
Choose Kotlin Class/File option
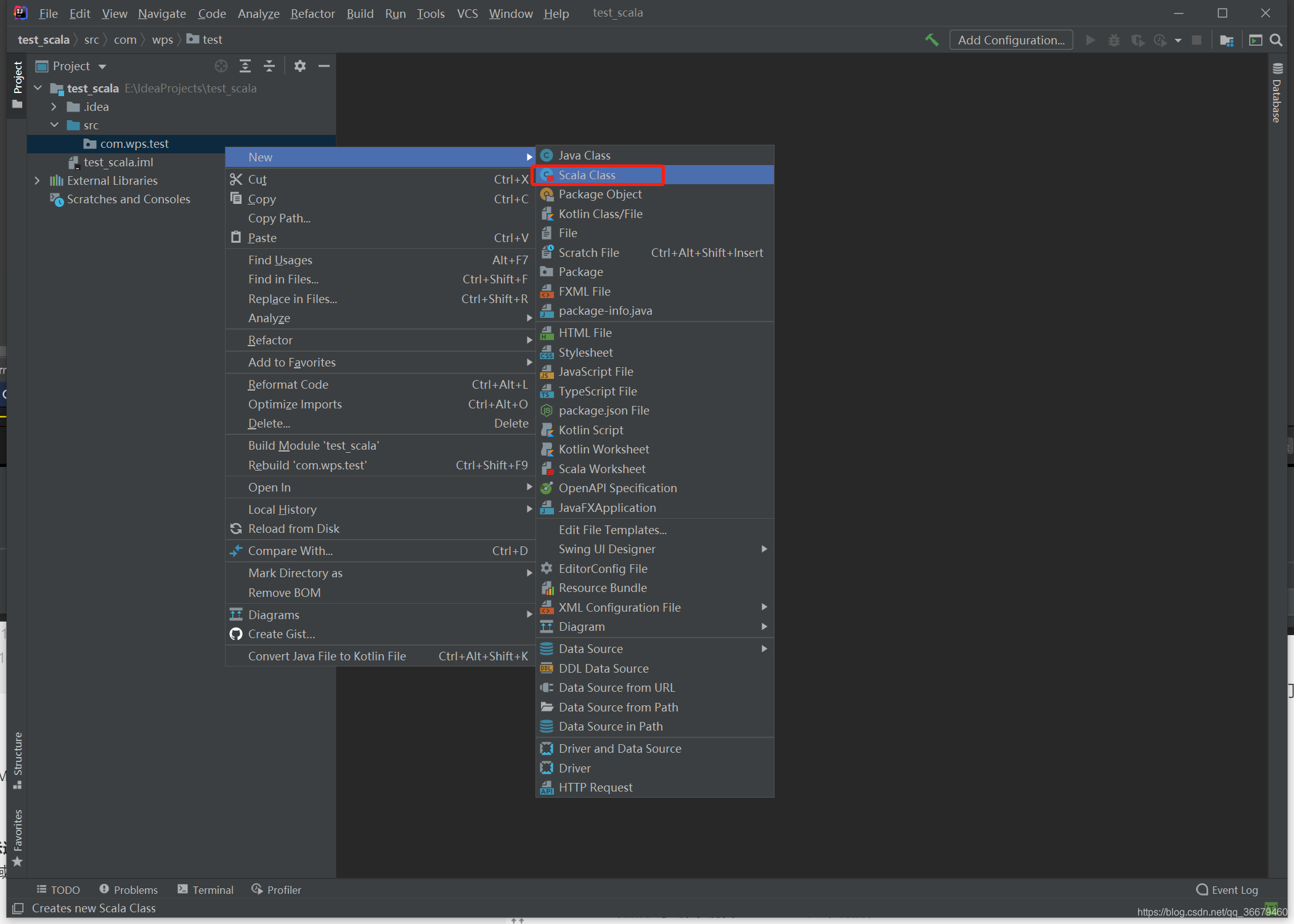[655, 214]
